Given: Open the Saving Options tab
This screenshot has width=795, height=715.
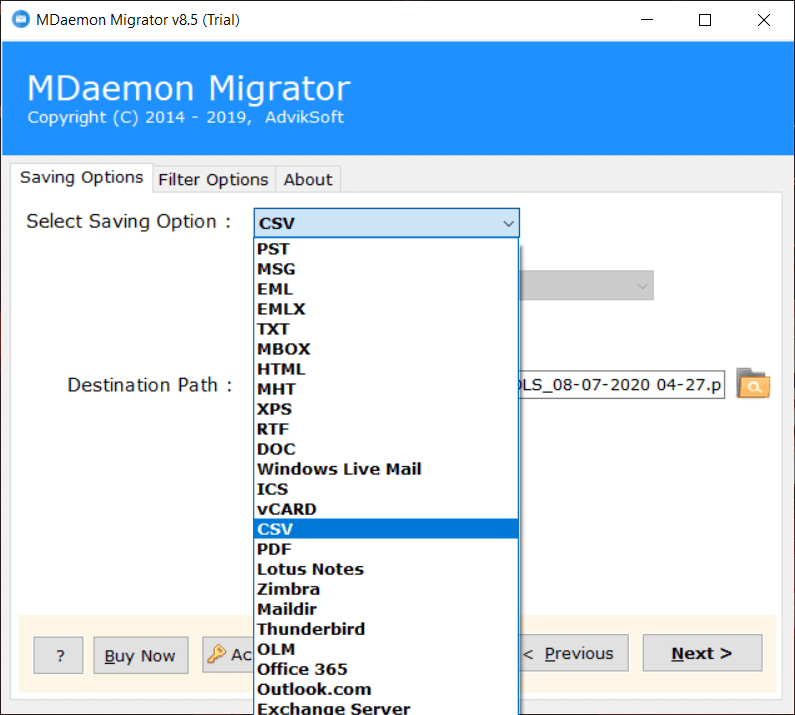Looking at the screenshot, I should coord(82,178).
